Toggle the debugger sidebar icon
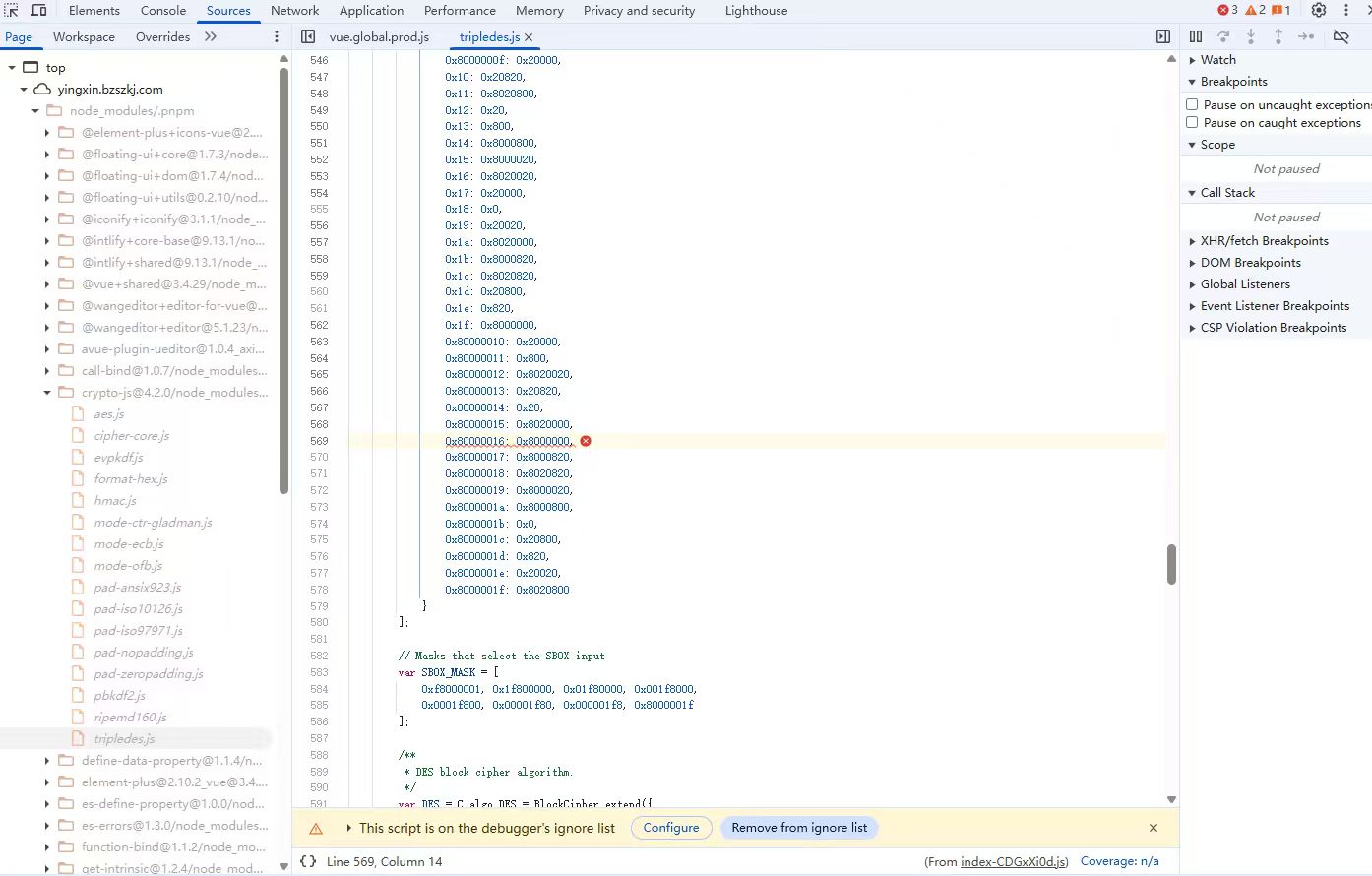 (1163, 36)
